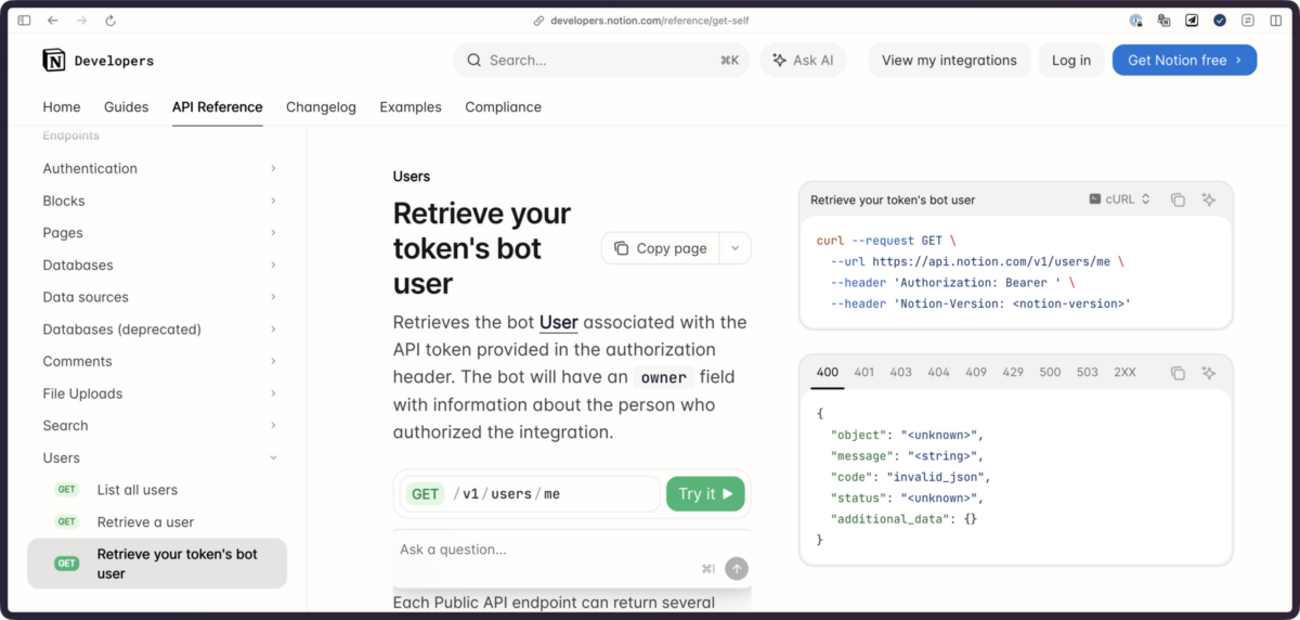Open the Copy page dropdown arrow
The height and width of the screenshot is (620, 1300).
click(733, 247)
